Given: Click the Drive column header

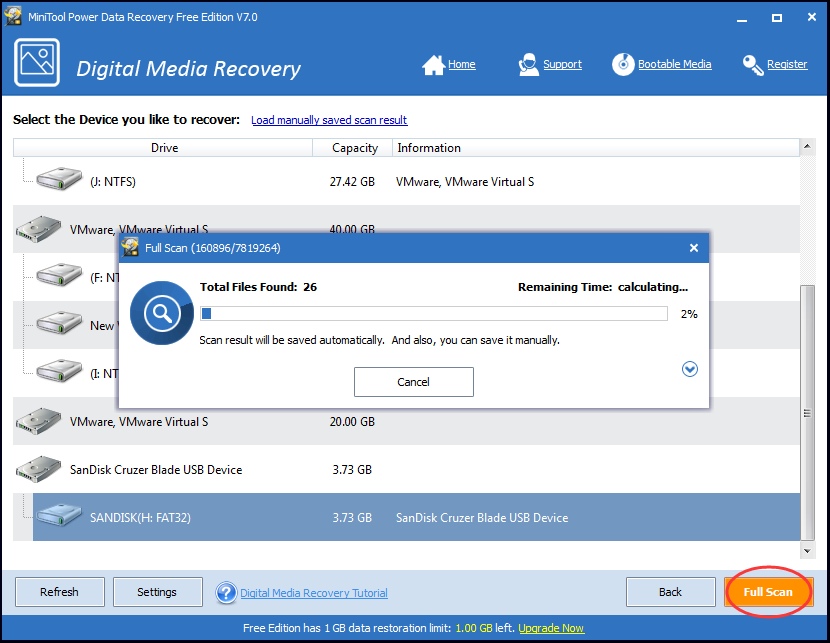Looking at the screenshot, I should point(163,148).
